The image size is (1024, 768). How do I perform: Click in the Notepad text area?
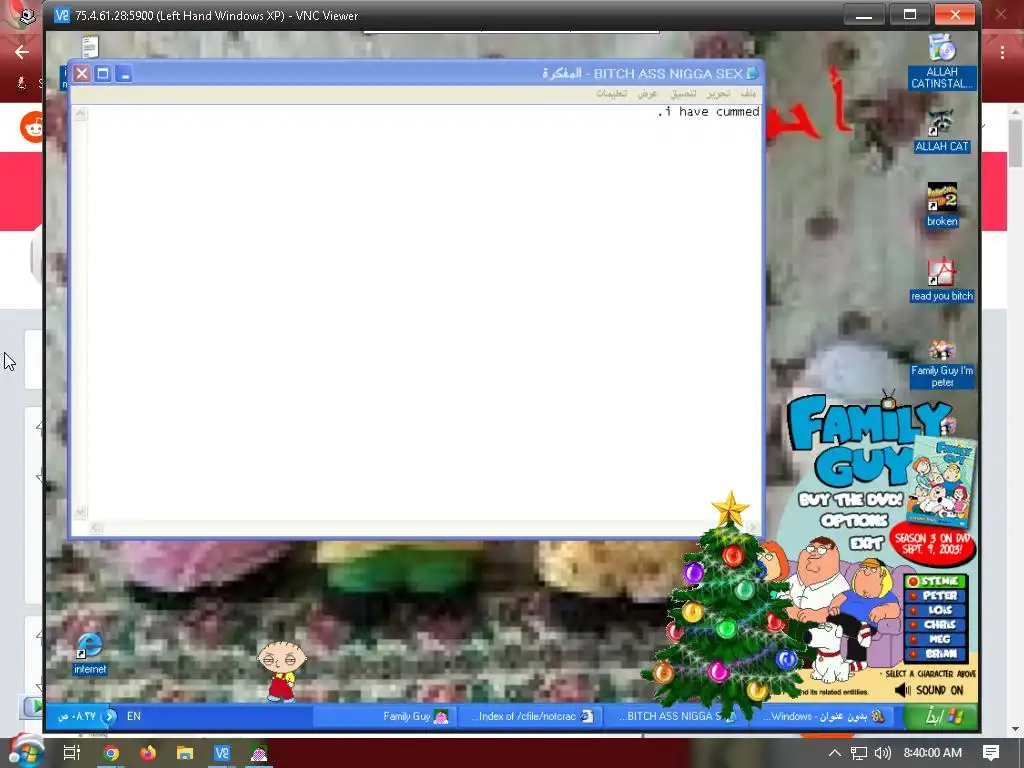424,313
